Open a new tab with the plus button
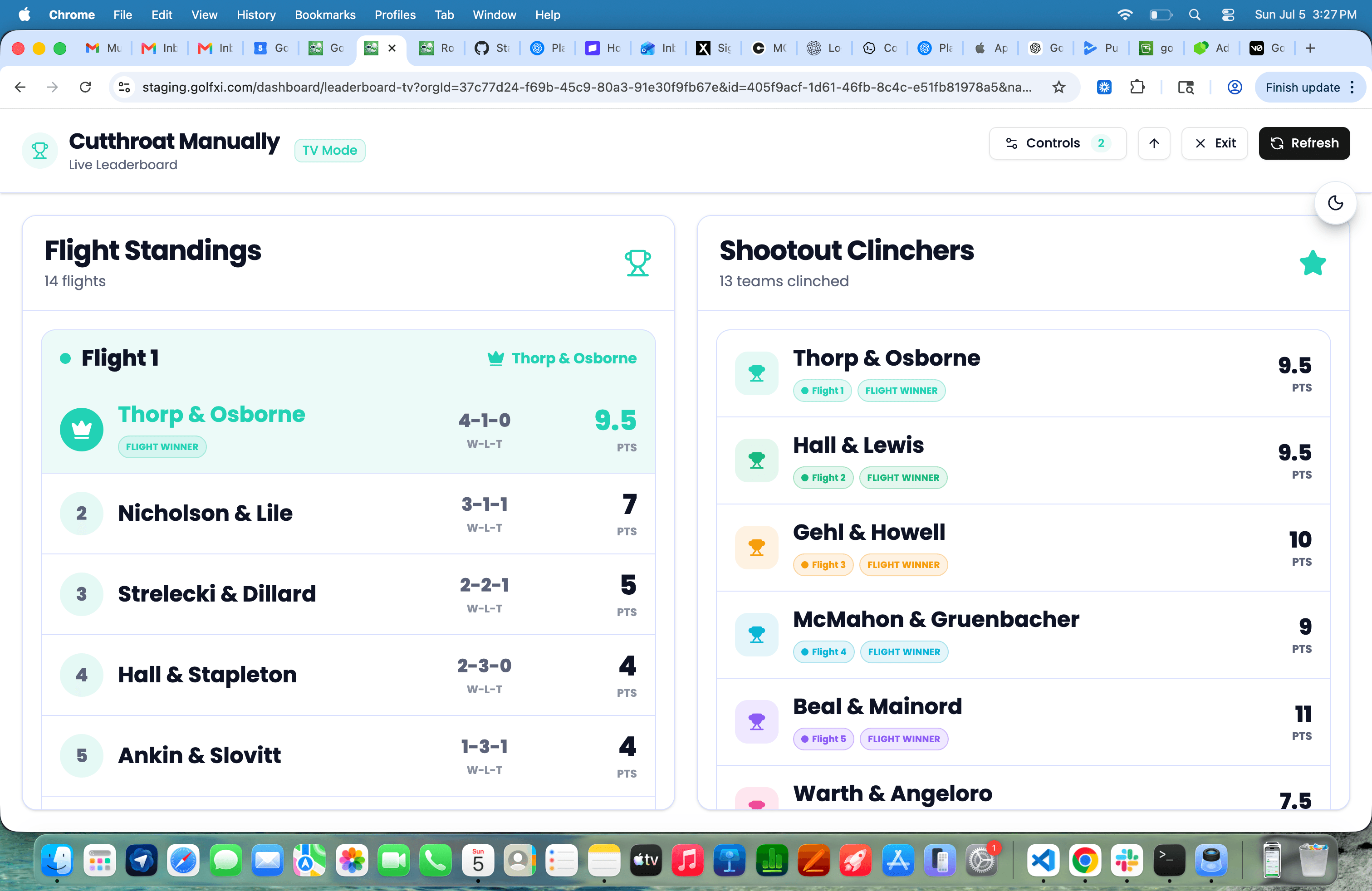Image resolution: width=1372 pixels, height=891 pixels. [x=1310, y=48]
